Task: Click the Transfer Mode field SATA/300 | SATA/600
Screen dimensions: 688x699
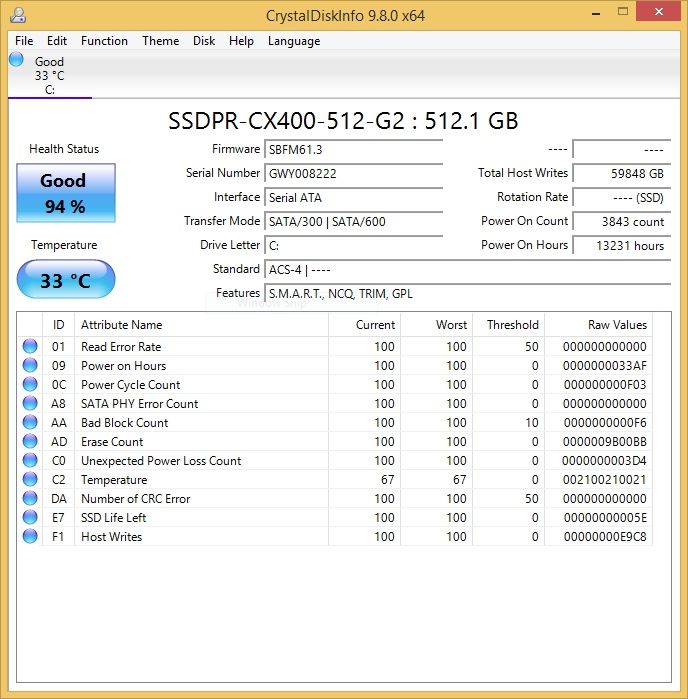Action: 354,222
